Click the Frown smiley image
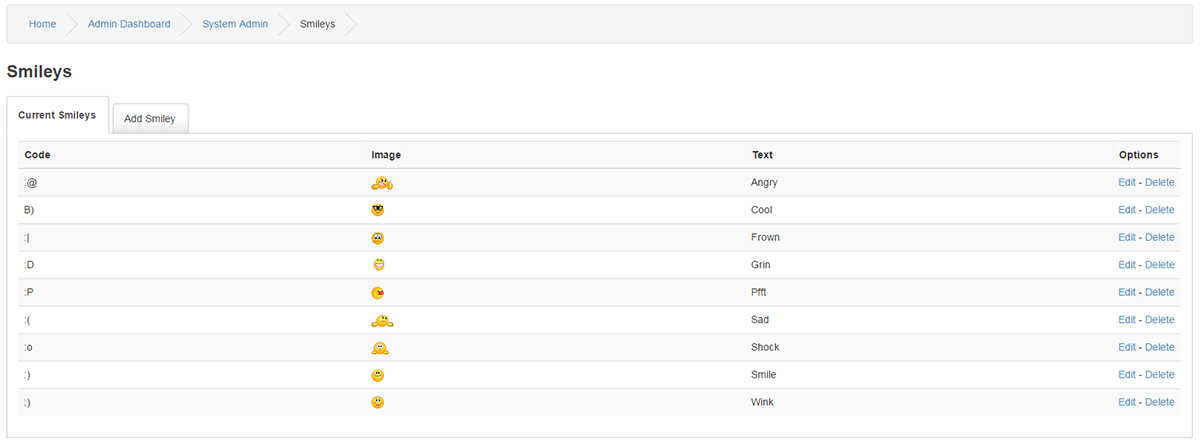1200x446 pixels. point(378,238)
